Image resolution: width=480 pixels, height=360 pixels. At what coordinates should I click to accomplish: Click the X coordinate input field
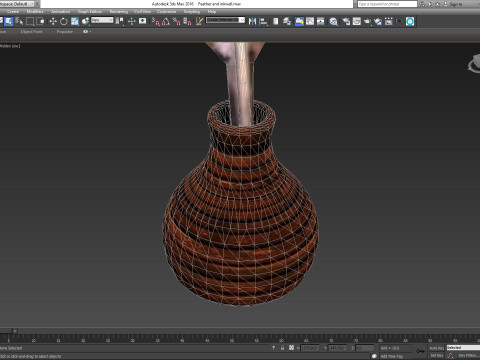coord(310,348)
